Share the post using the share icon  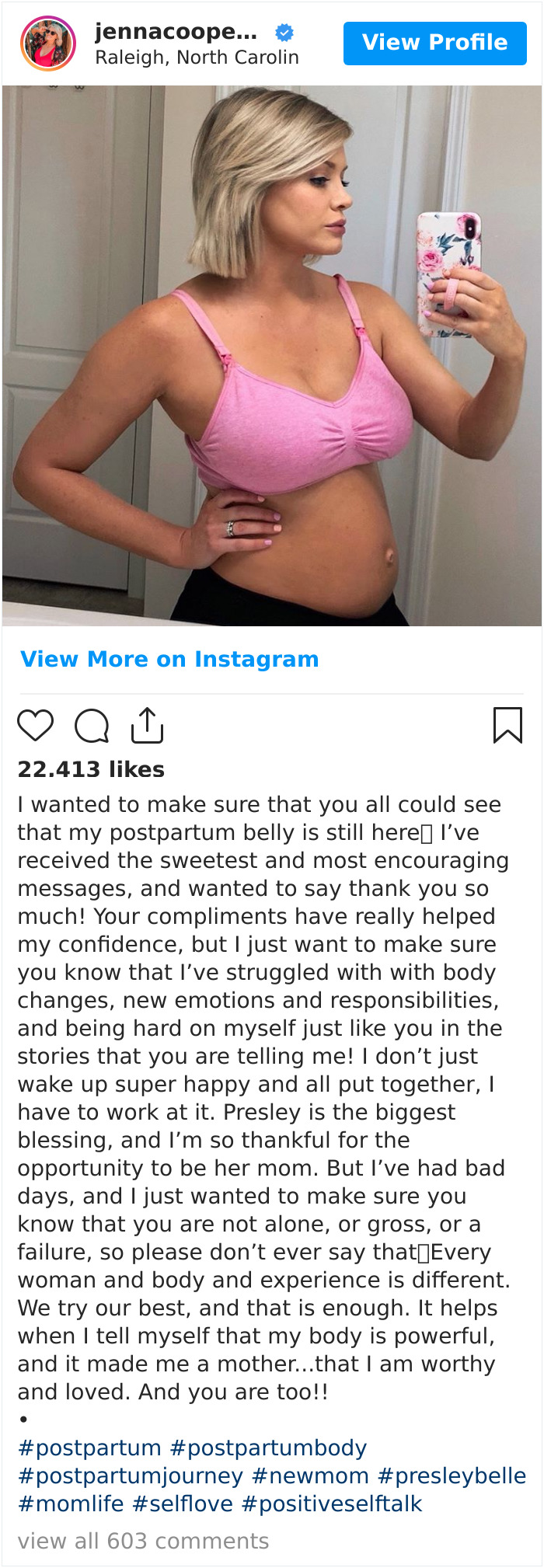point(147,725)
